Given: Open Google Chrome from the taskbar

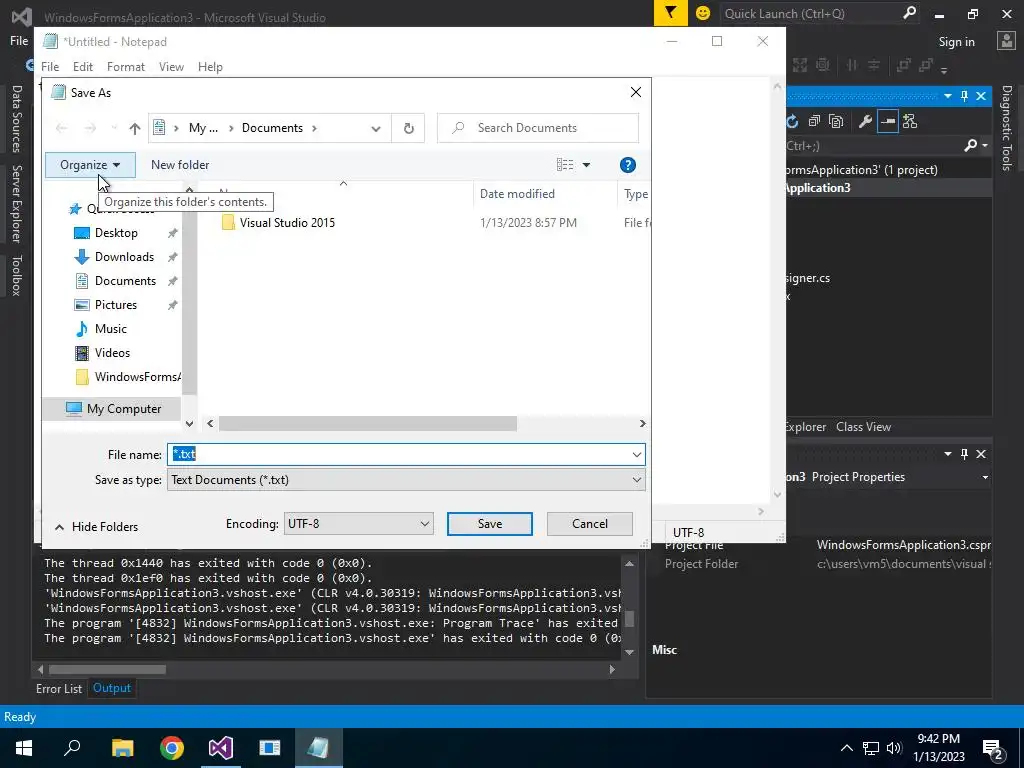Looking at the screenshot, I should [x=172, y=748].
